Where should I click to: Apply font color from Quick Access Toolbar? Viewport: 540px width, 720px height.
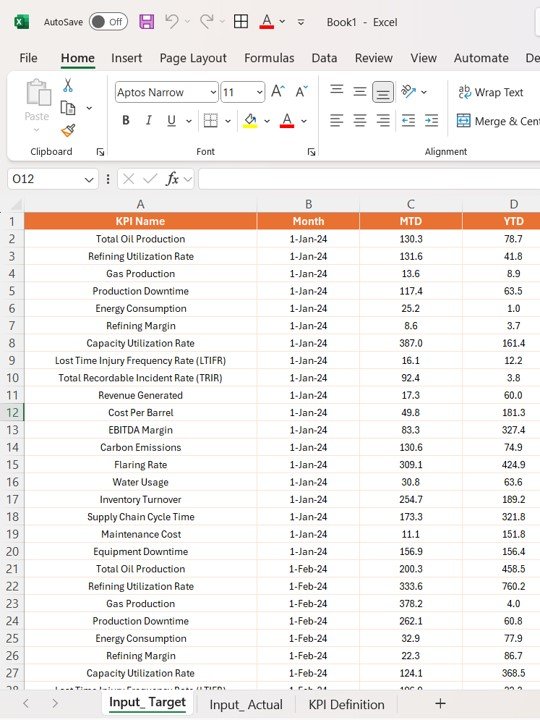[x=267, y=22]
